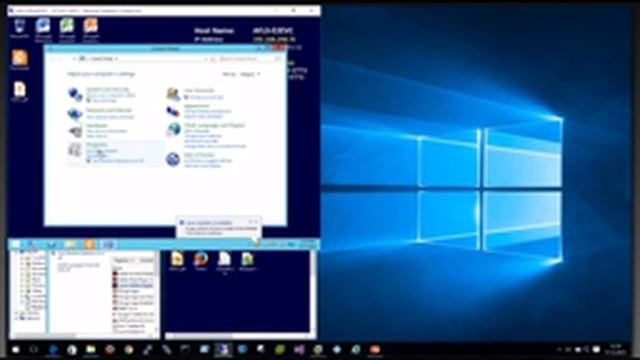Open Visual Studio from the host taskbar
The image size is (640, 360).
tap(299, 349)
